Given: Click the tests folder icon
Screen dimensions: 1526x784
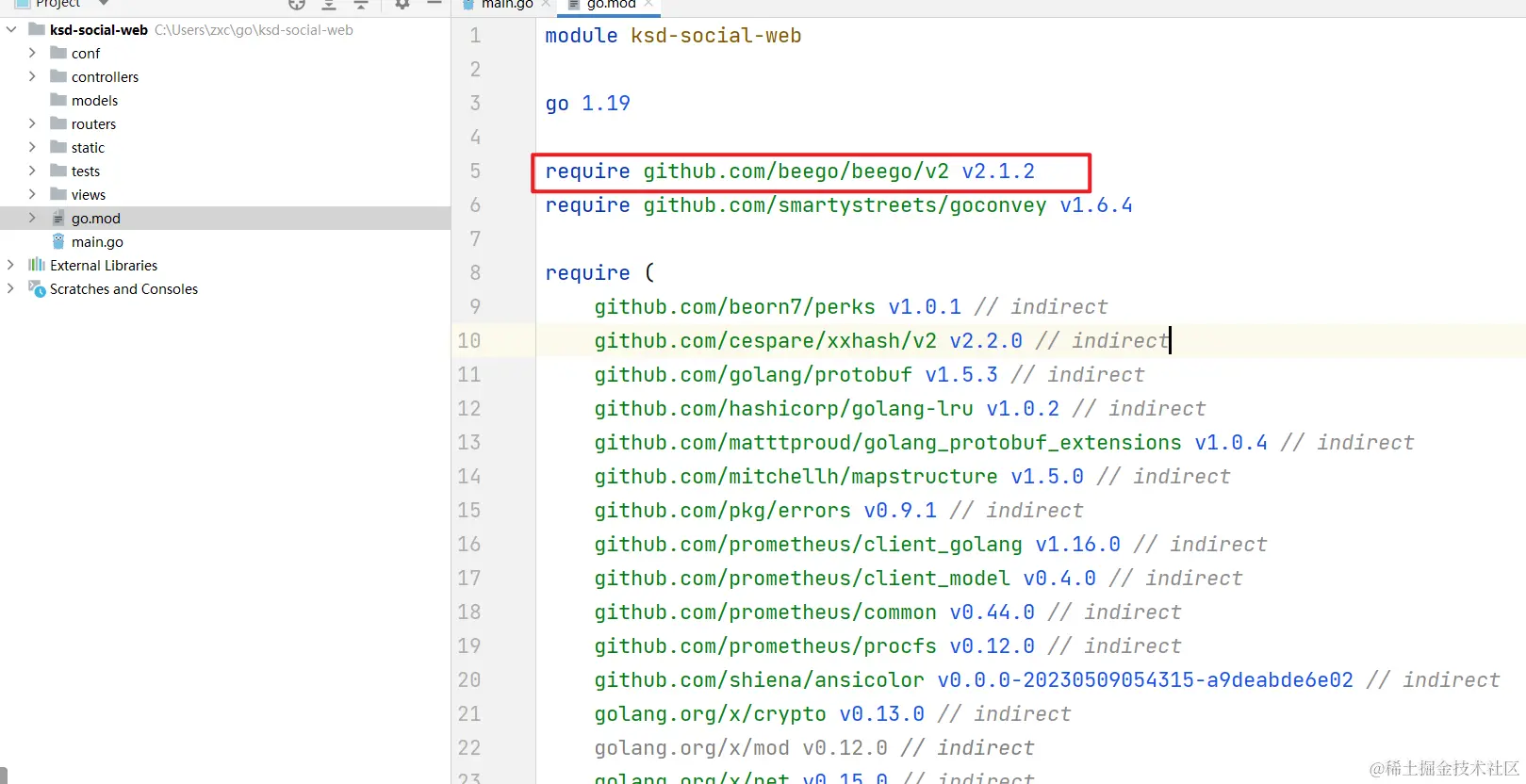Looking at the screenshot, I should coord(58,171).
